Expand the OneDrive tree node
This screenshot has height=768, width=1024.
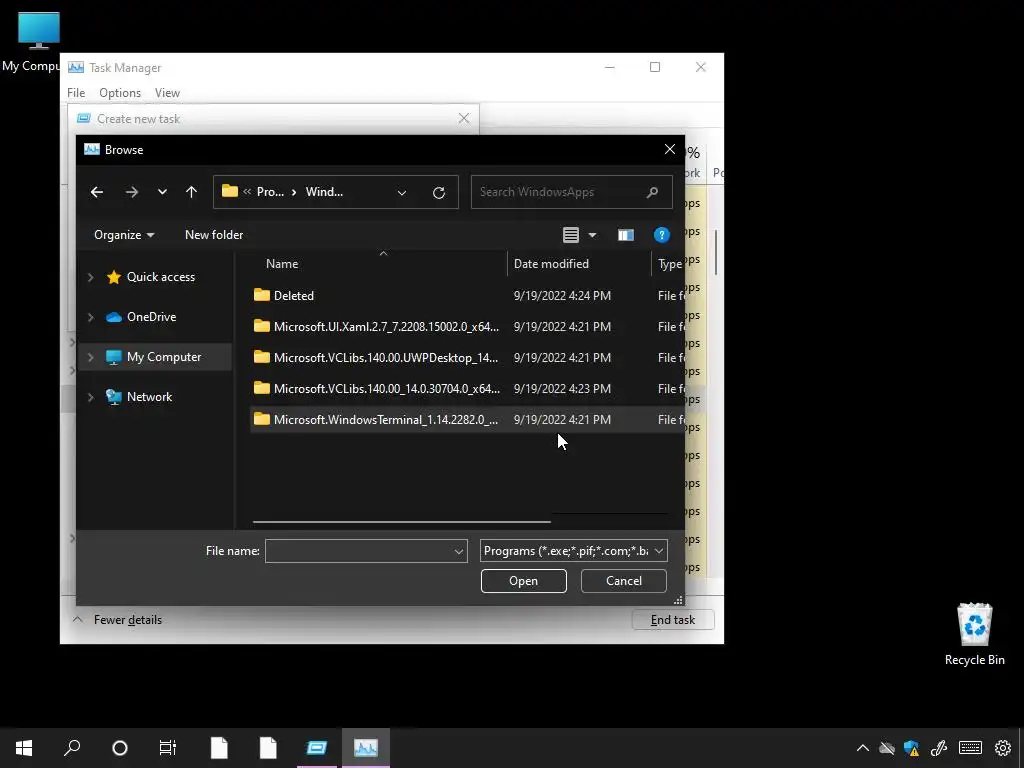[x=90, y=317]
